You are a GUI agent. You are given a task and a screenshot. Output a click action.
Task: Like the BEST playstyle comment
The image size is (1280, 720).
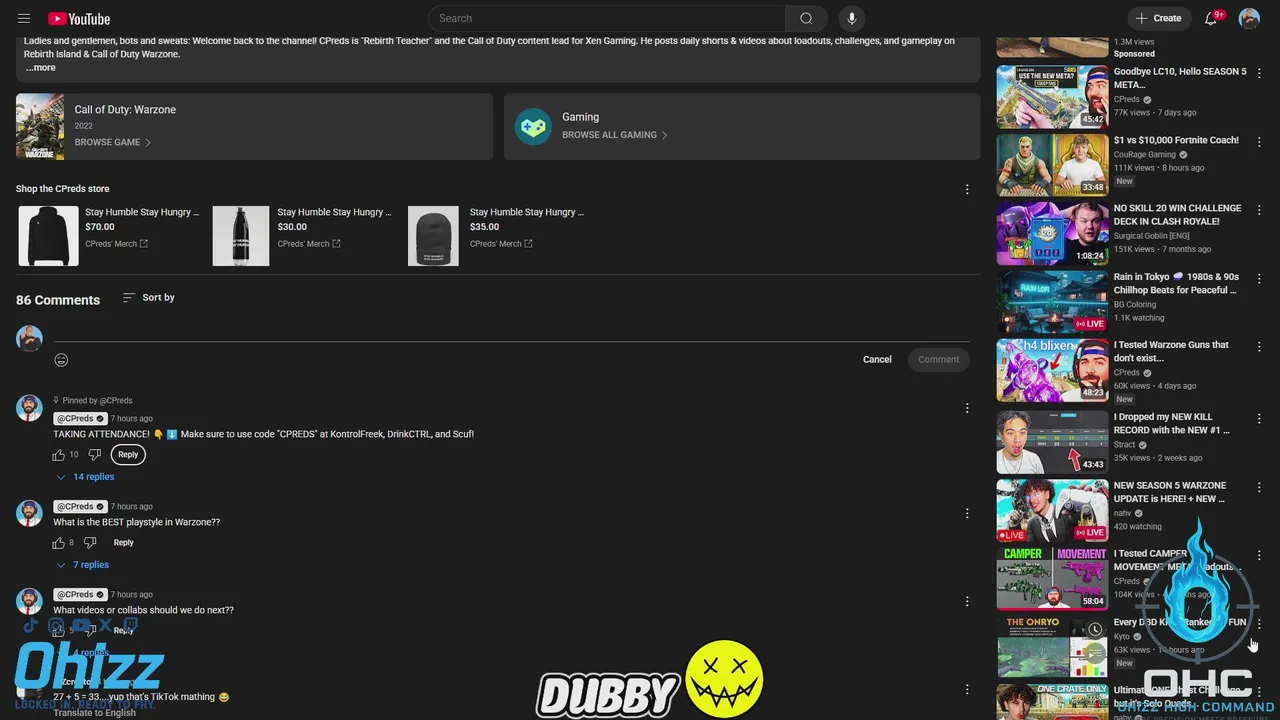(x=58, y=543)
